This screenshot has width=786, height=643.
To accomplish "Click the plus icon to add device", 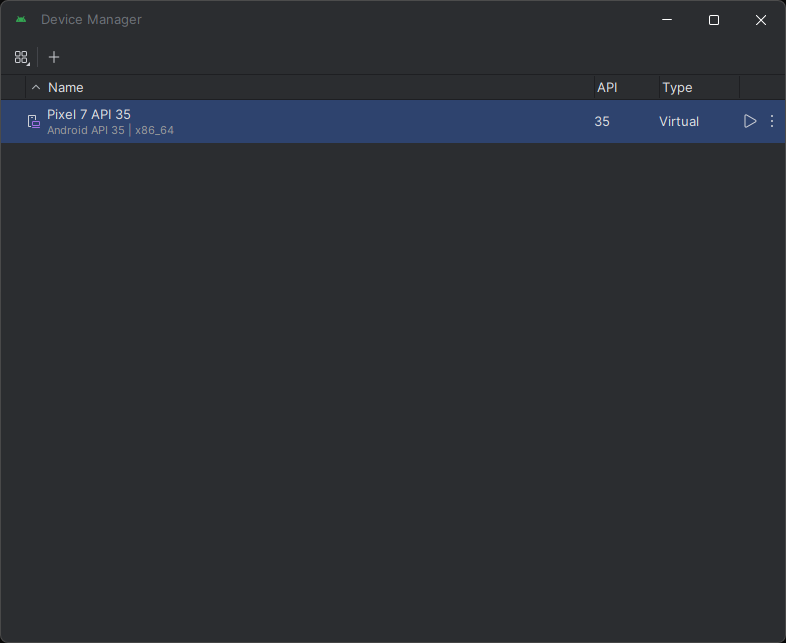I will (54, 57).
